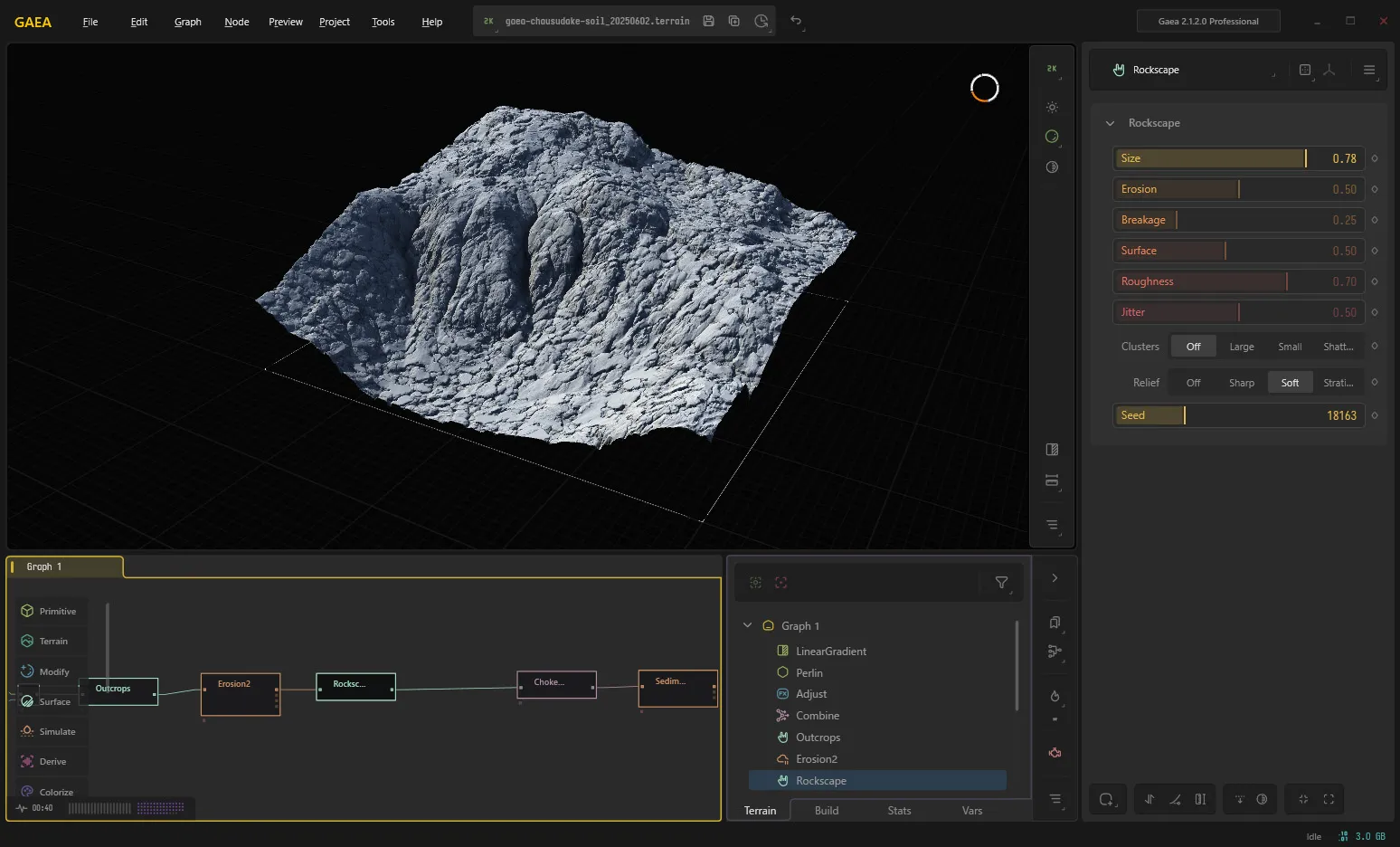Open the Rockscape panel hamburger menu
Viewport: 1400px width, 847px height.
pyautogui.click(x=1369, y=70)
